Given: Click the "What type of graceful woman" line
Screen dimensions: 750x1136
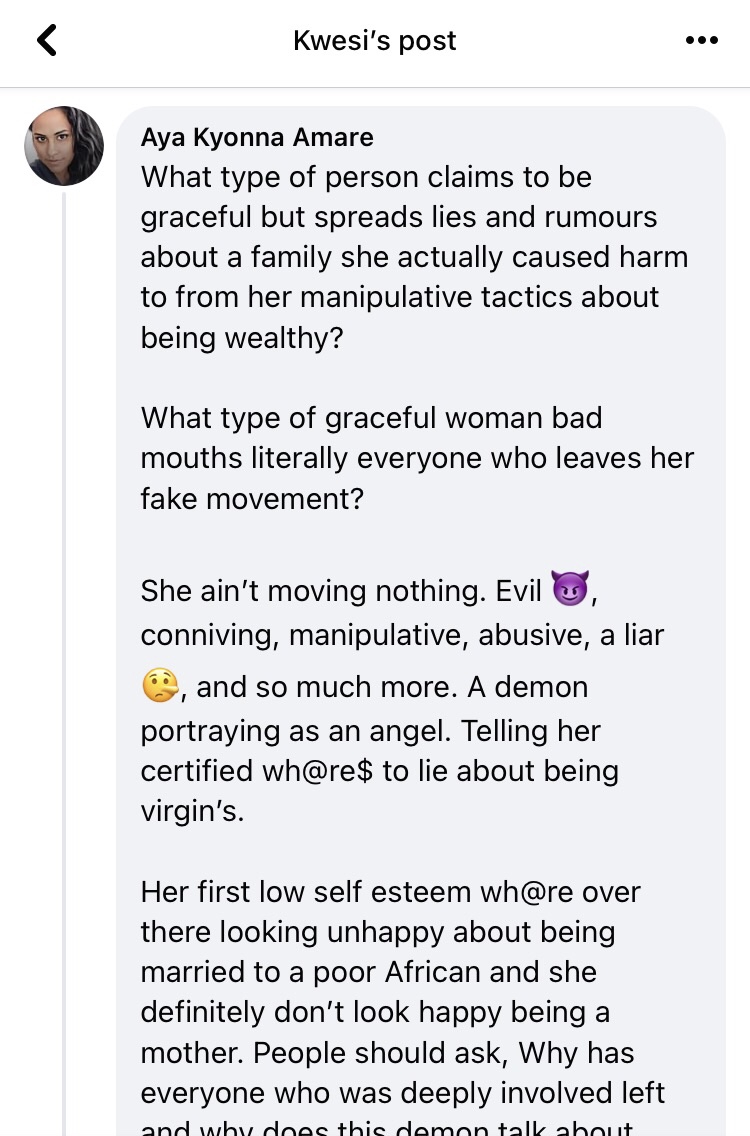Looking at the screenshot, I should click(x=371, y=417).
